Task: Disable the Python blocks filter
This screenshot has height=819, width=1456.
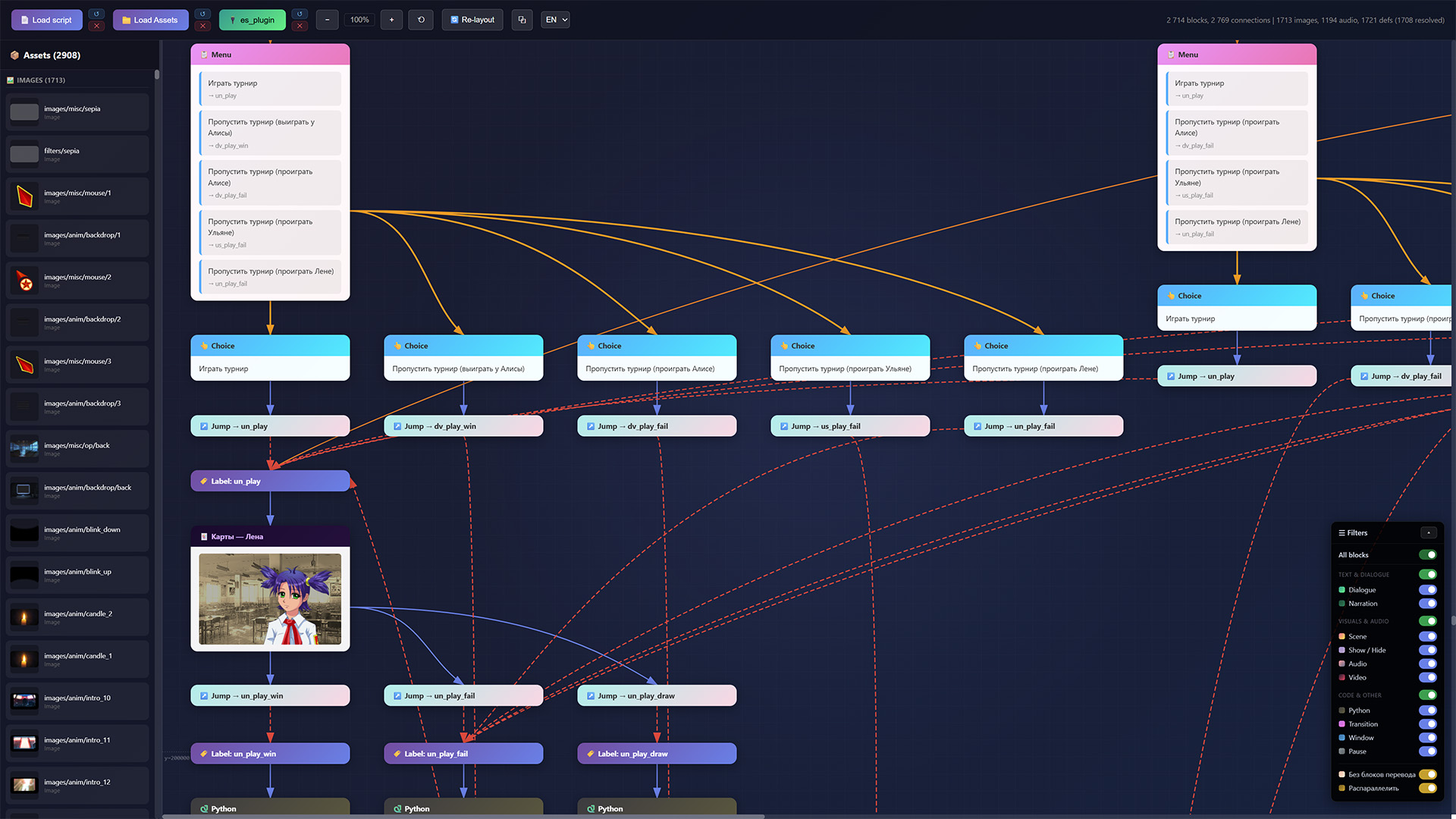Action: click(x=1427, y=711)
